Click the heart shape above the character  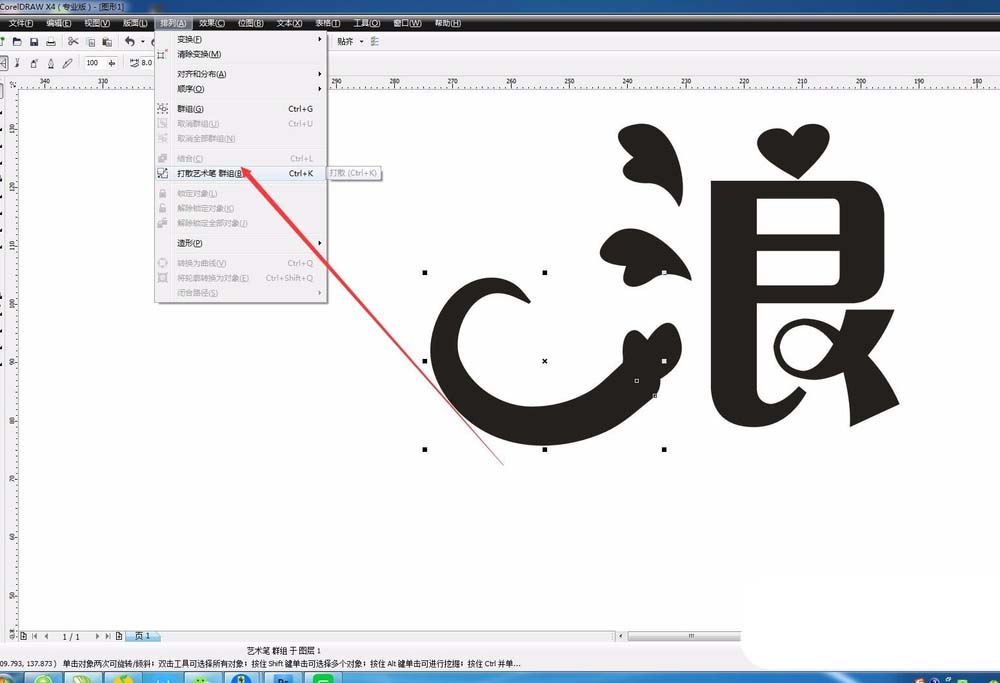point(793,151)
